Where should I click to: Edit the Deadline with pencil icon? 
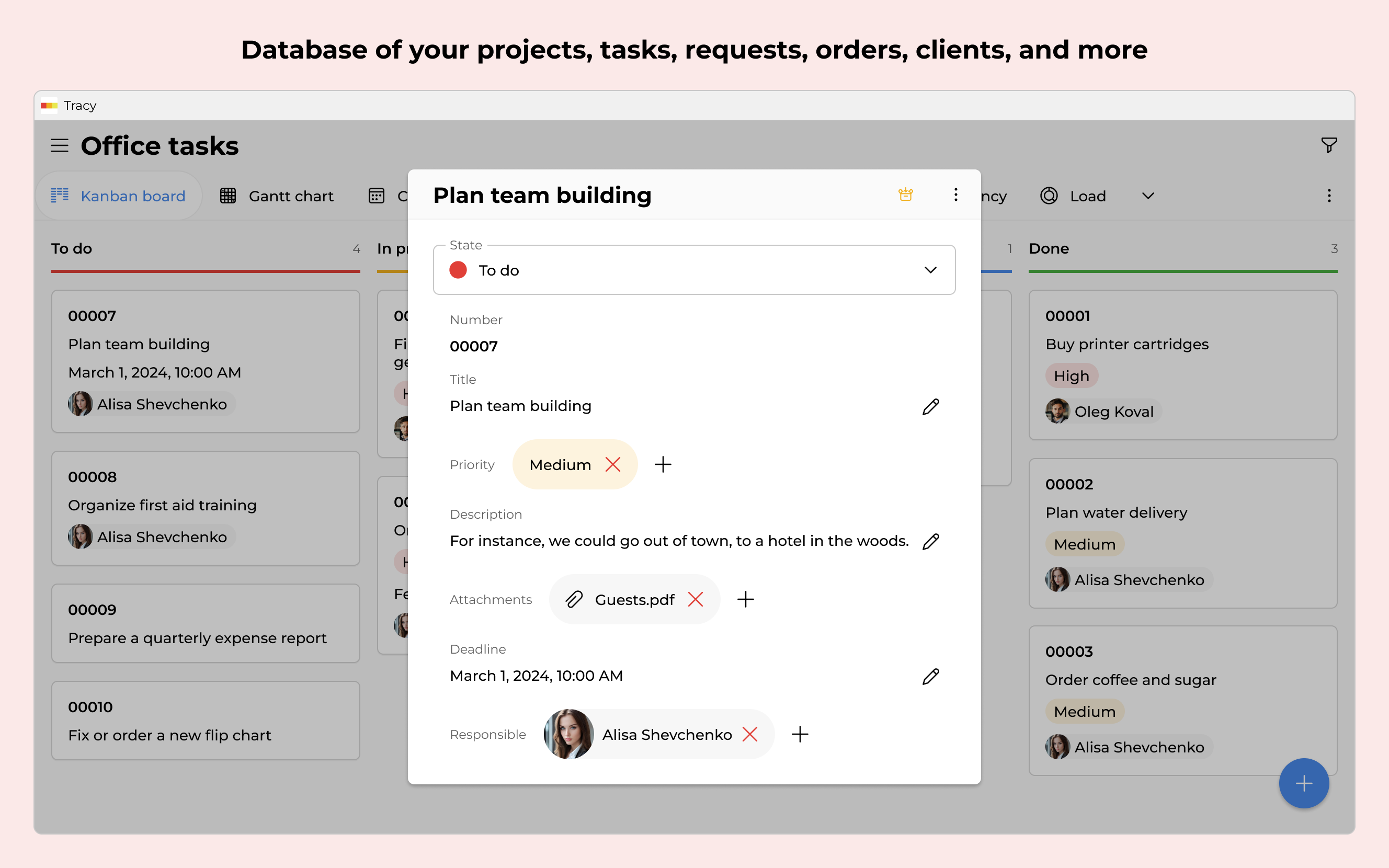click(930, 676)
